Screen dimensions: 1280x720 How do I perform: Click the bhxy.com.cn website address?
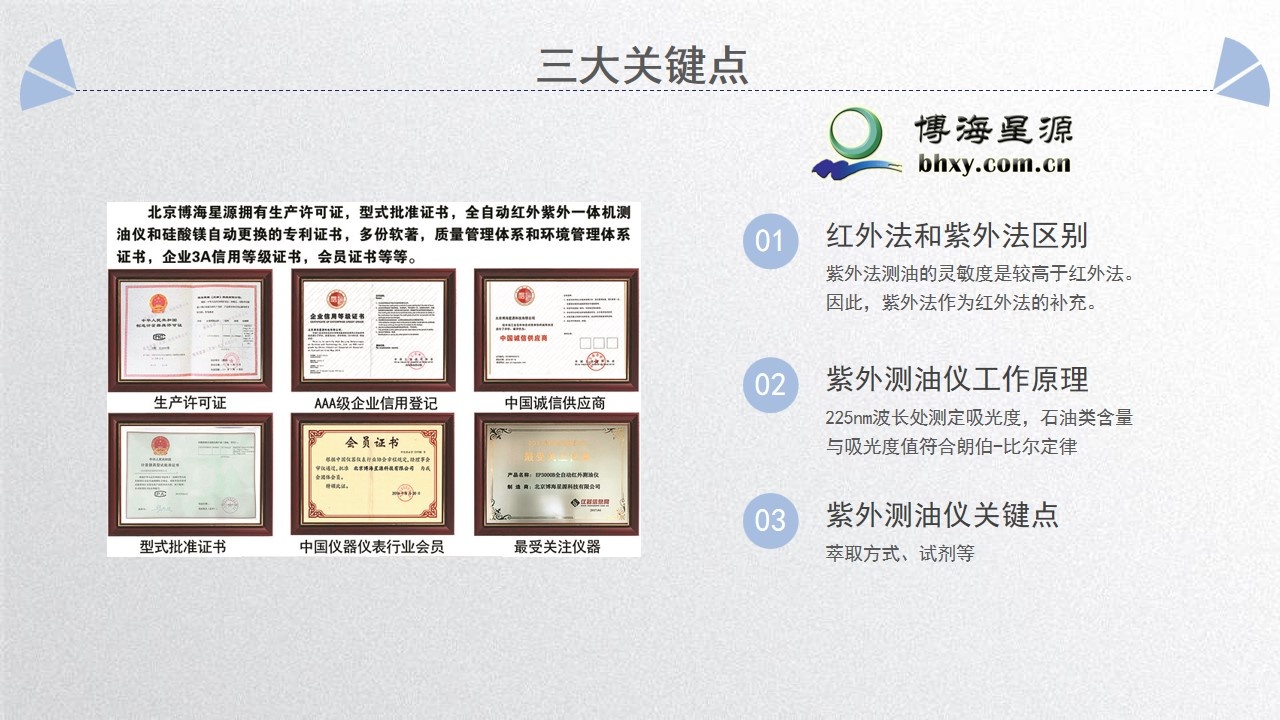994,164
